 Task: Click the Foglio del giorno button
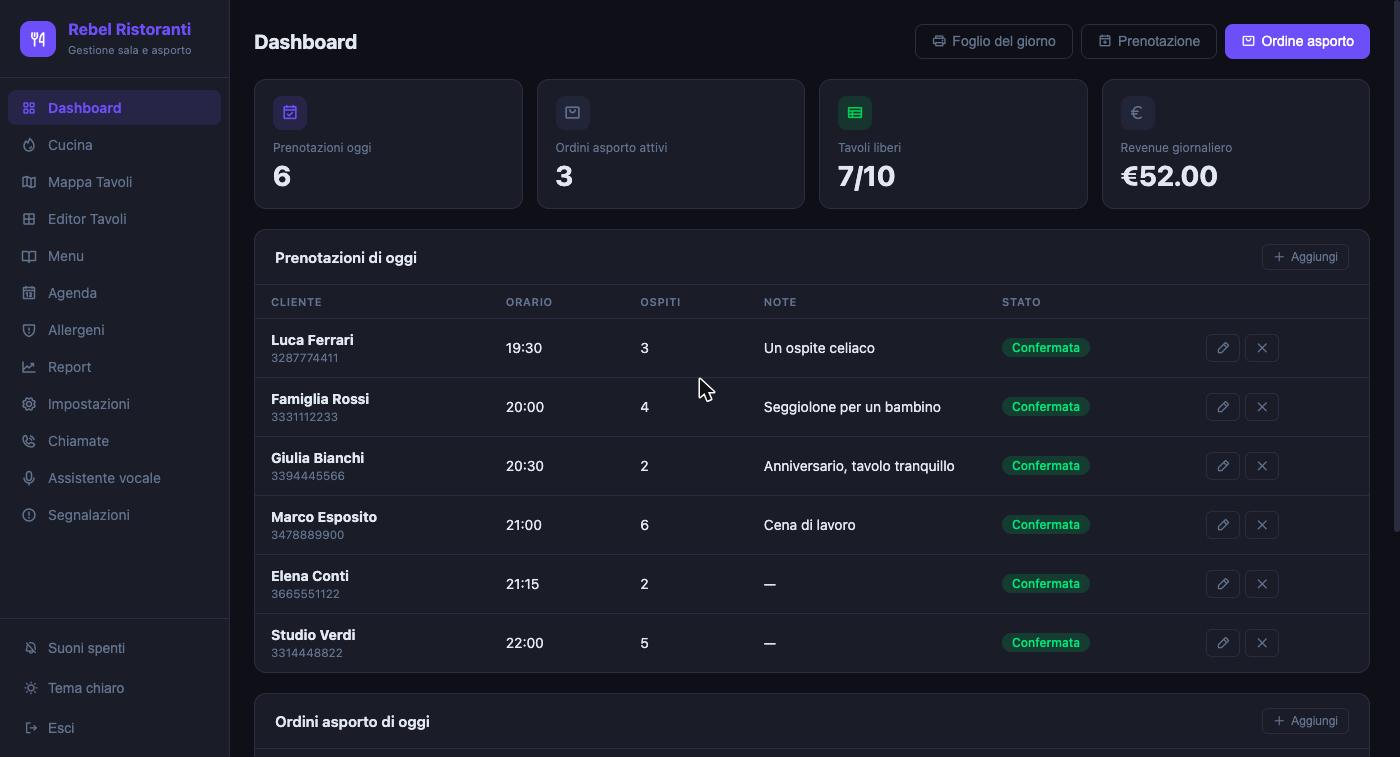click(994, 41)
